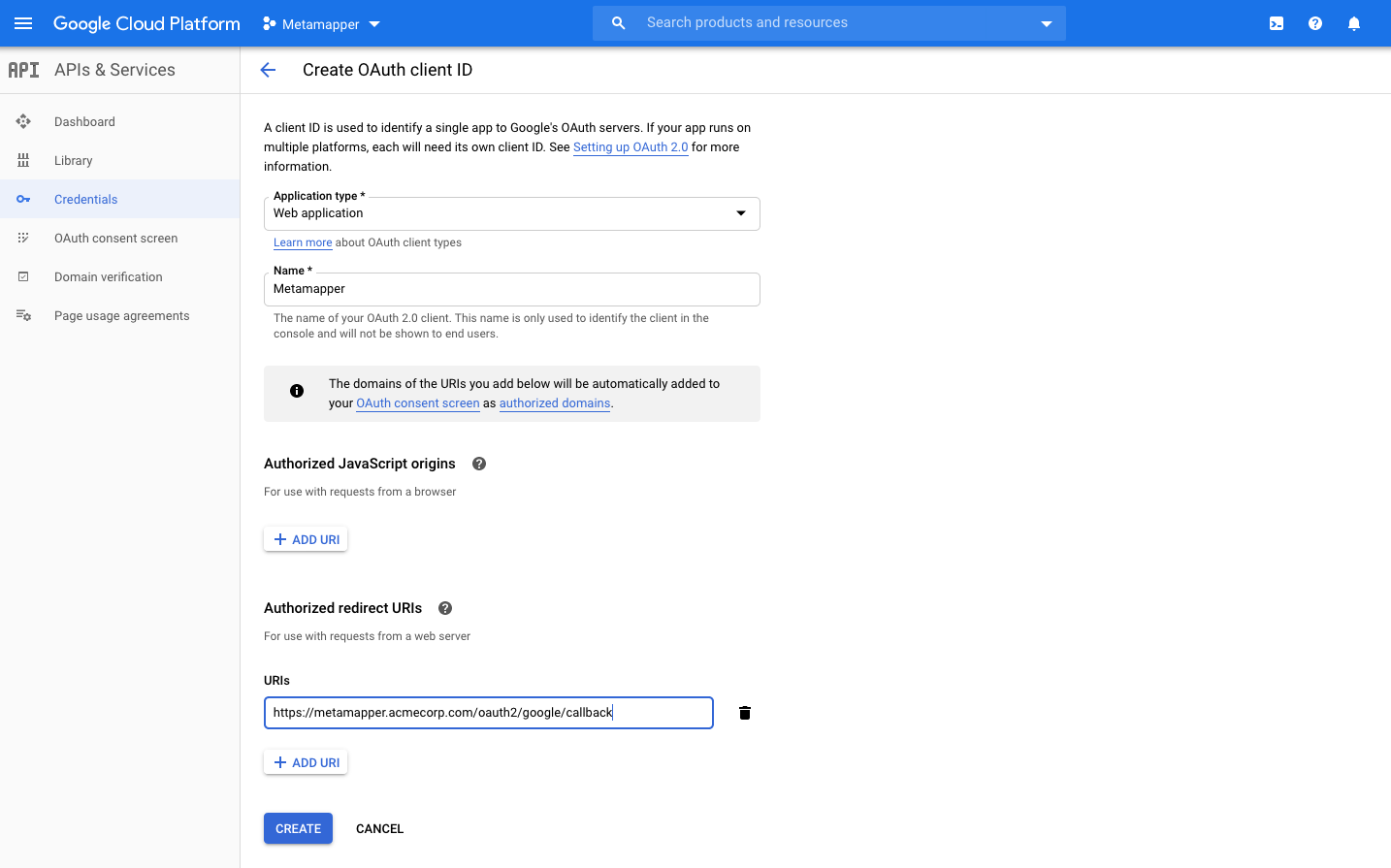This screenshot has width=1391, height=868.
Task: Click the Create OAuth client ID title
Action: tap(387, 70)
